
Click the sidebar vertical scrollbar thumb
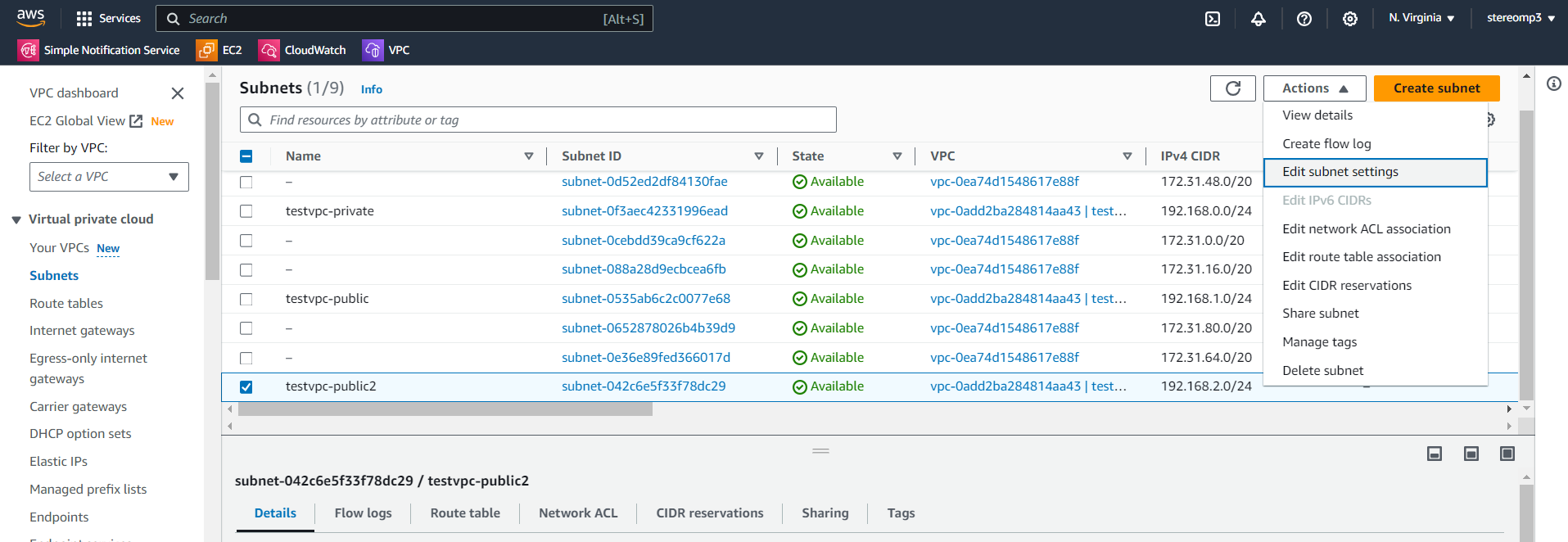pos(212,181)
